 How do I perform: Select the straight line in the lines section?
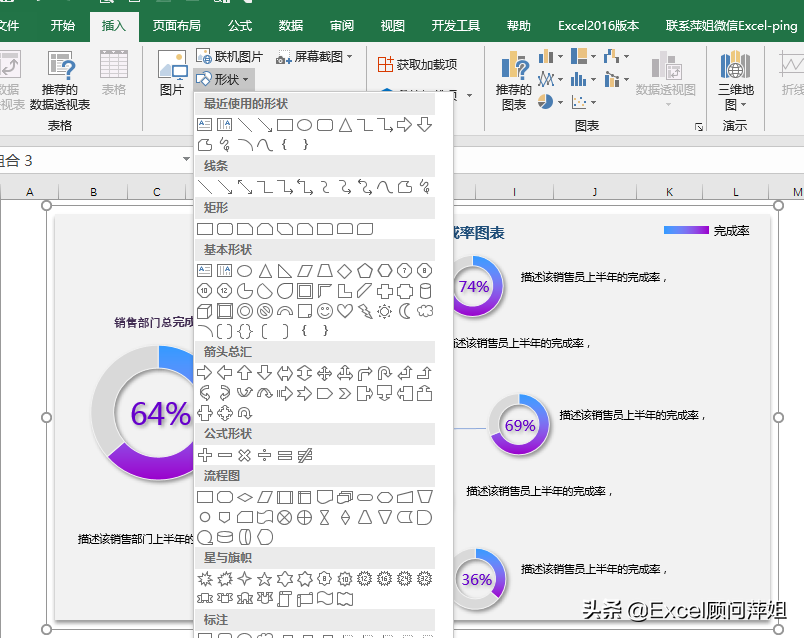205,187
